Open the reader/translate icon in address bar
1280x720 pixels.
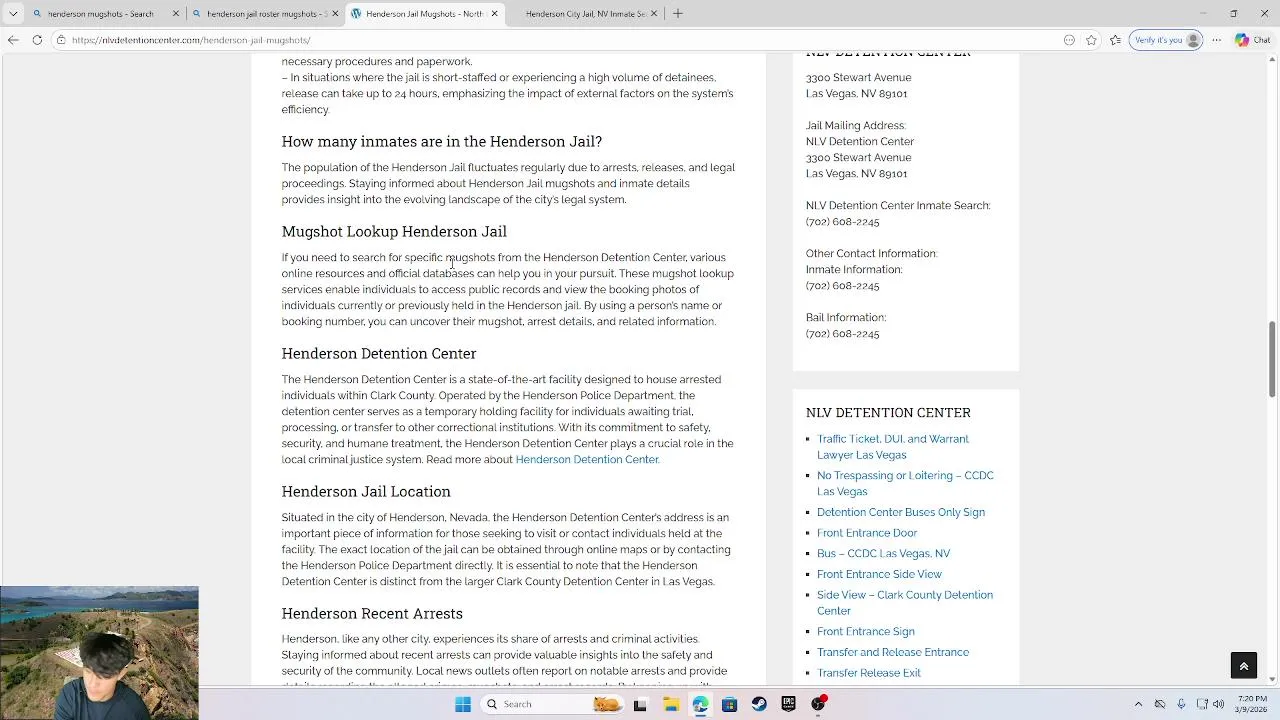pos(1069,40)
